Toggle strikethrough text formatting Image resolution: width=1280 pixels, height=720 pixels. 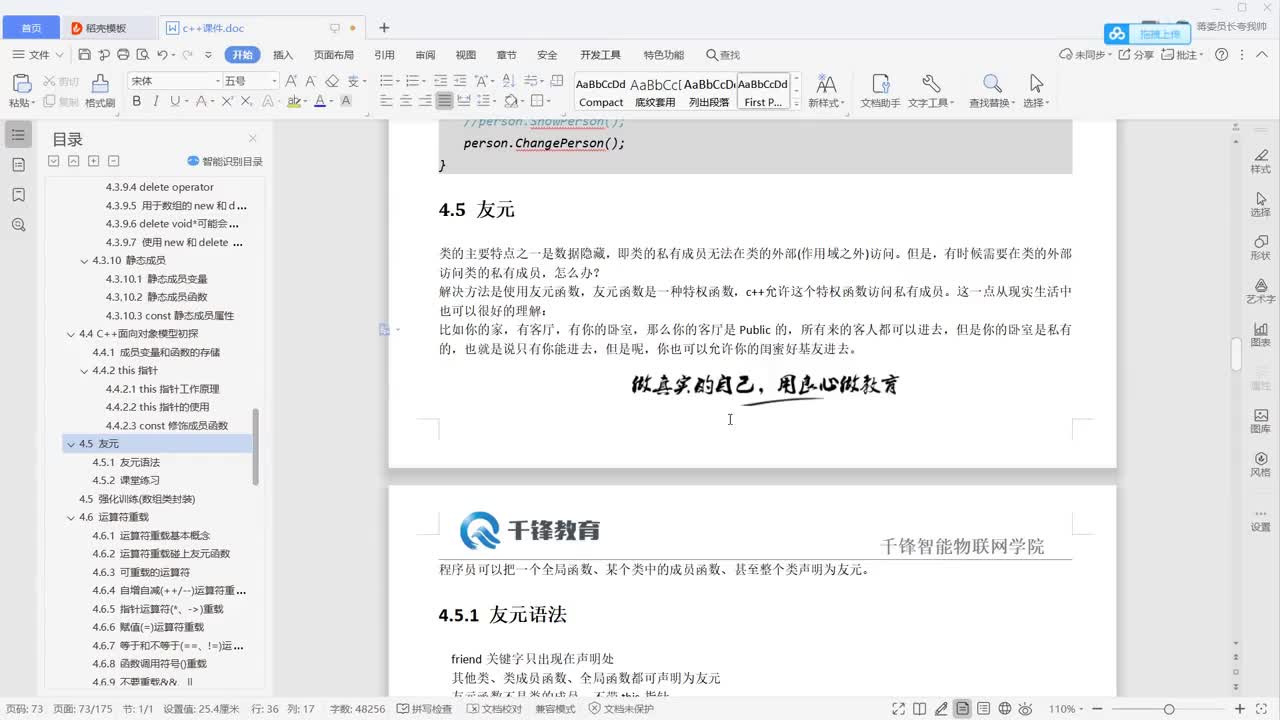pyautogui.click(x=202, y=101)
